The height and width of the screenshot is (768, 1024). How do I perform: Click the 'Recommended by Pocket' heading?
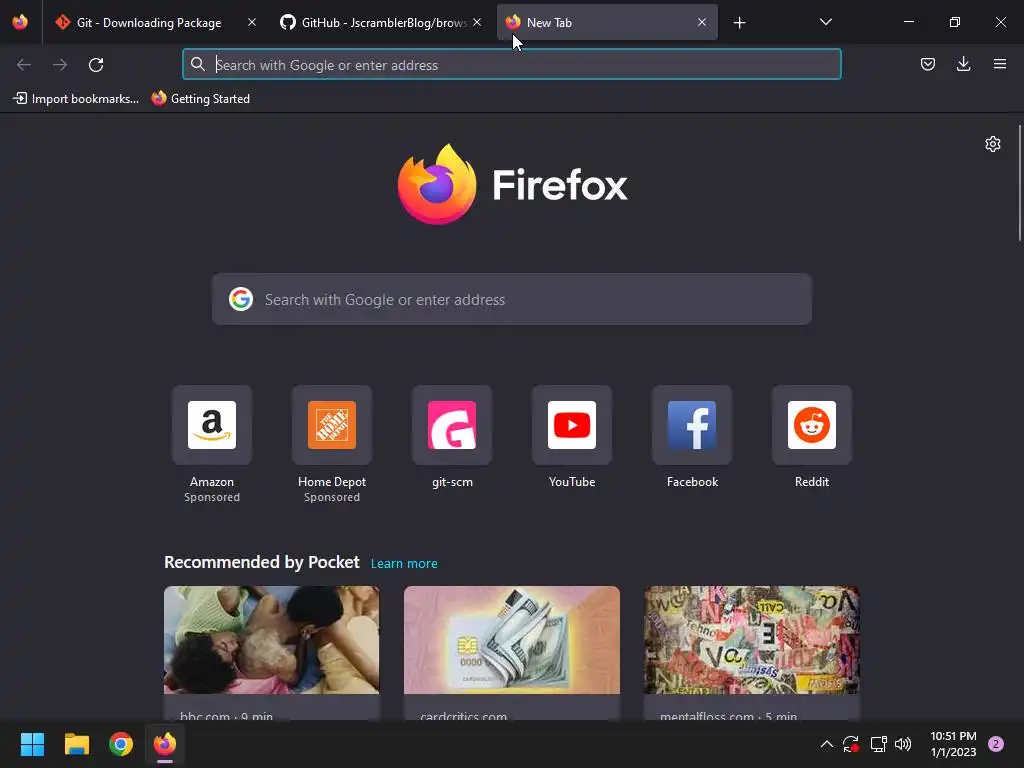click(x=262, y=562)
